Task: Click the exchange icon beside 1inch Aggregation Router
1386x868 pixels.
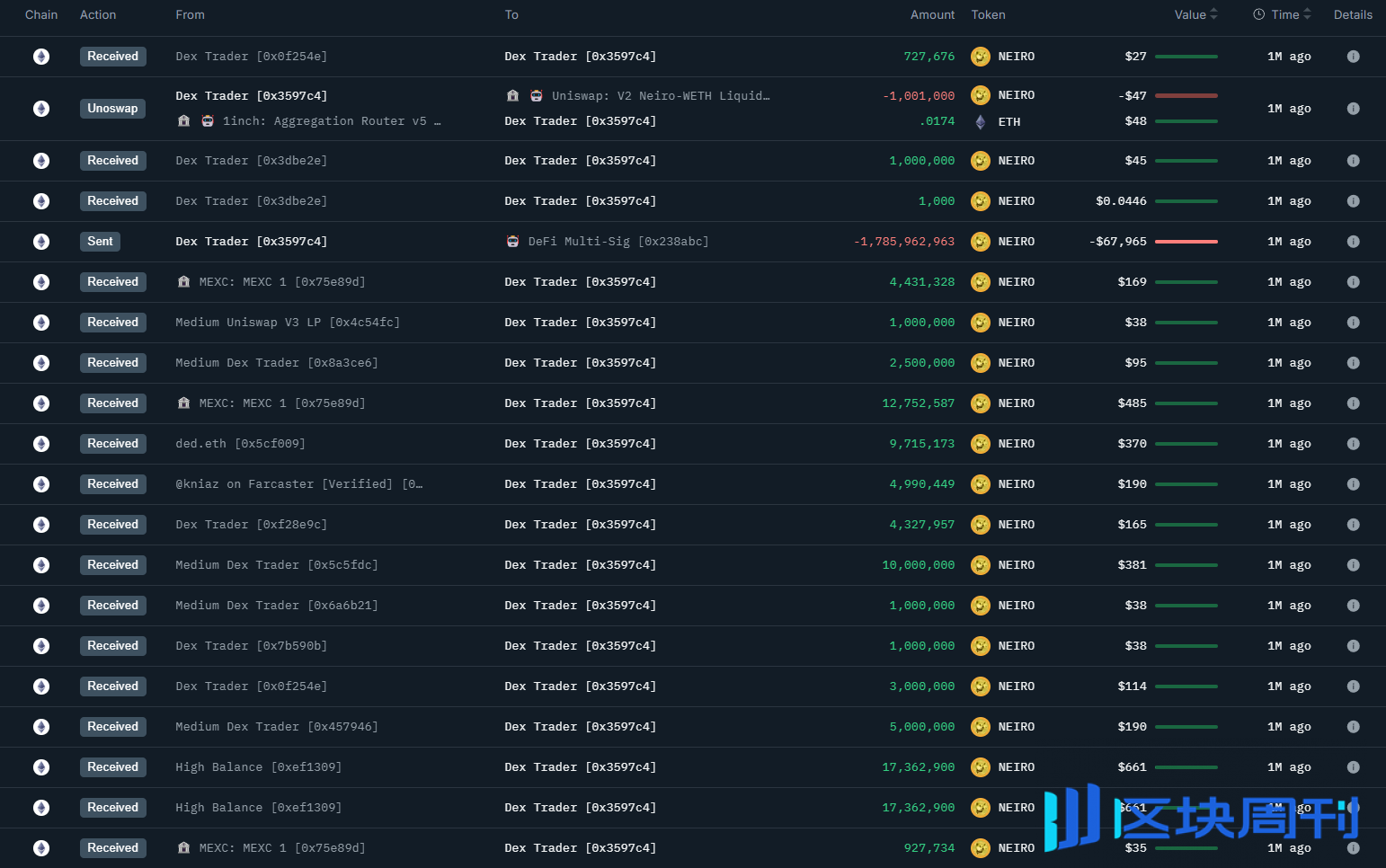Action: pos(183,120)
